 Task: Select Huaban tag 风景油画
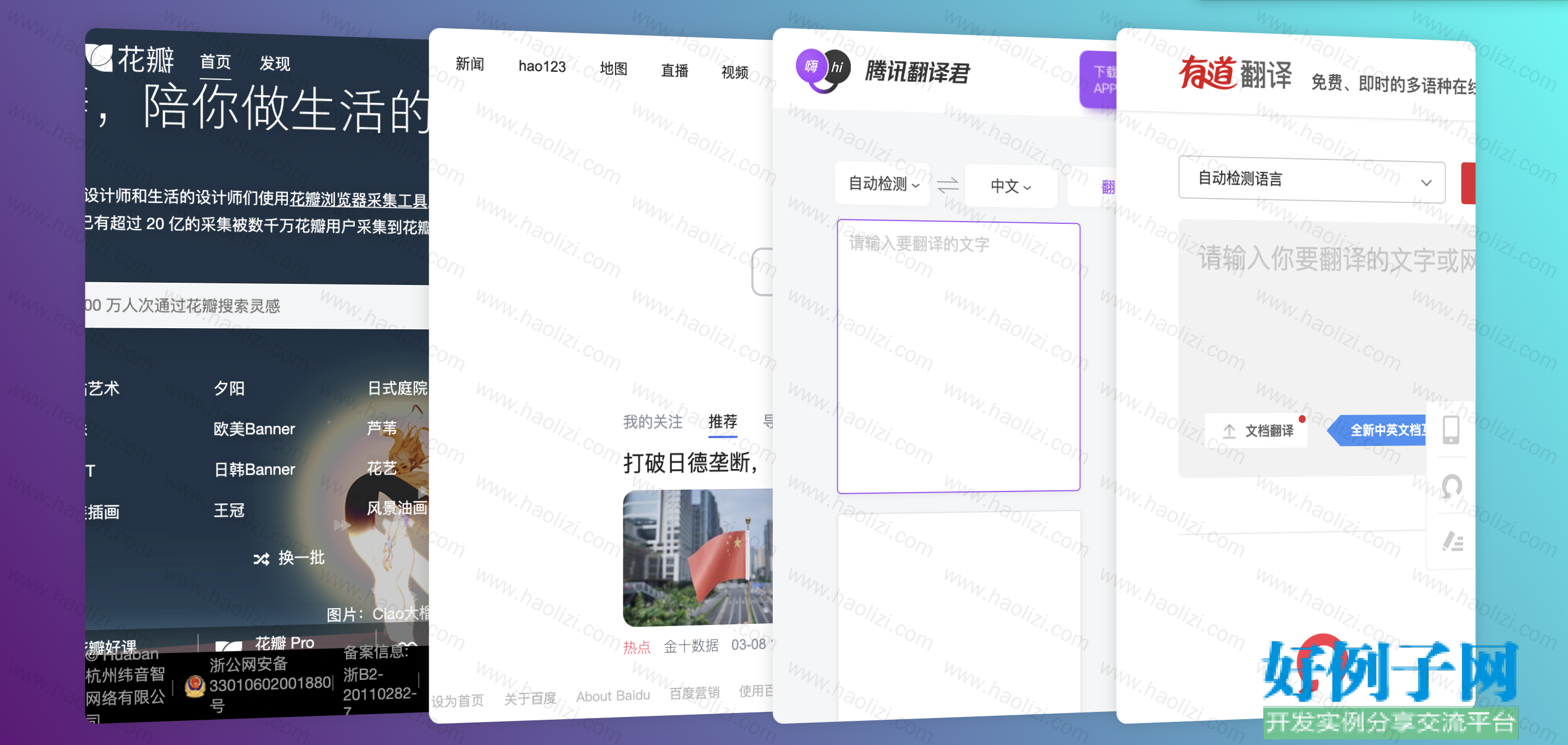point(397,508)
